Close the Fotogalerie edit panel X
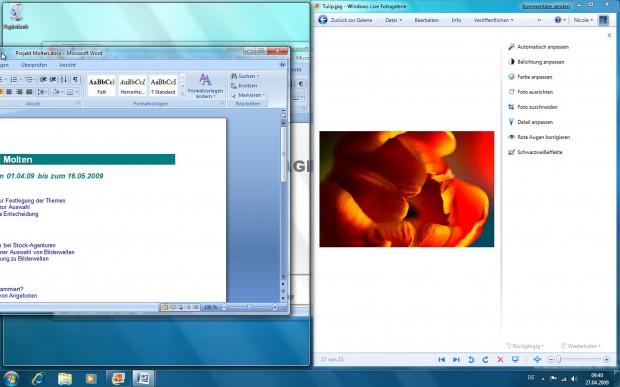This screenshot has height=387, width=620. [x=609, y=36]
